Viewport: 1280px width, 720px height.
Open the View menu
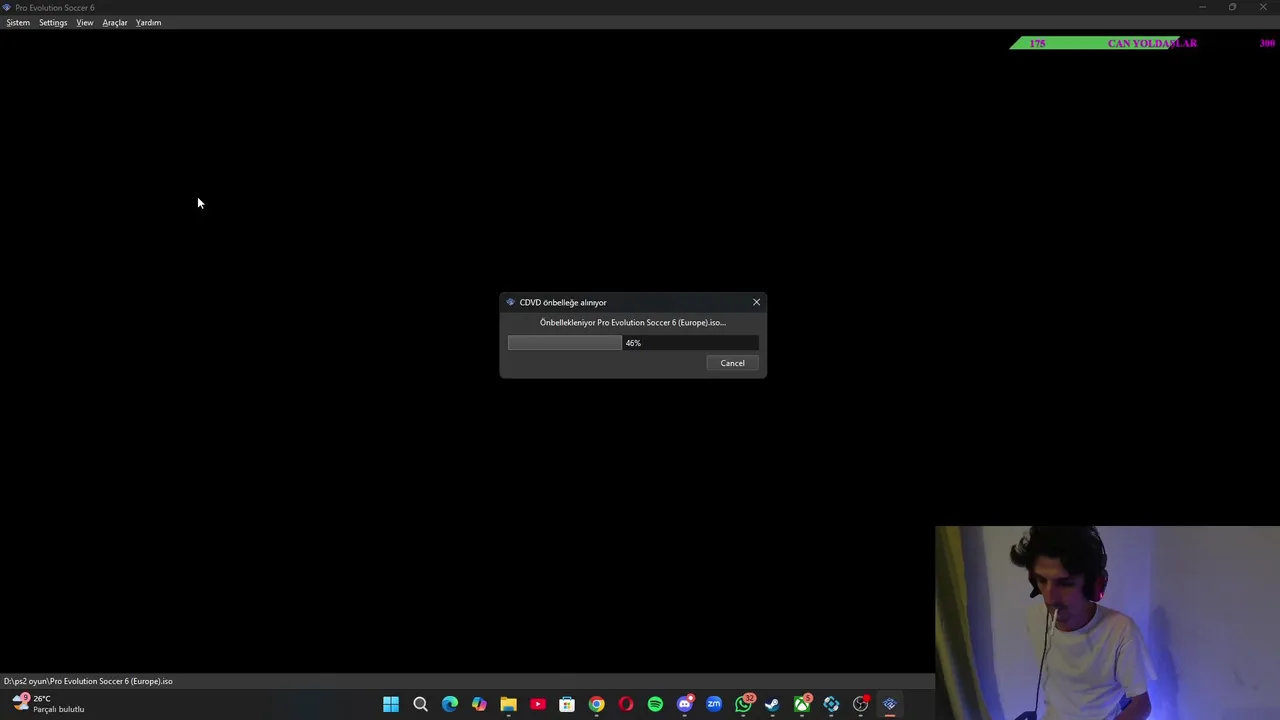[85, 22]
